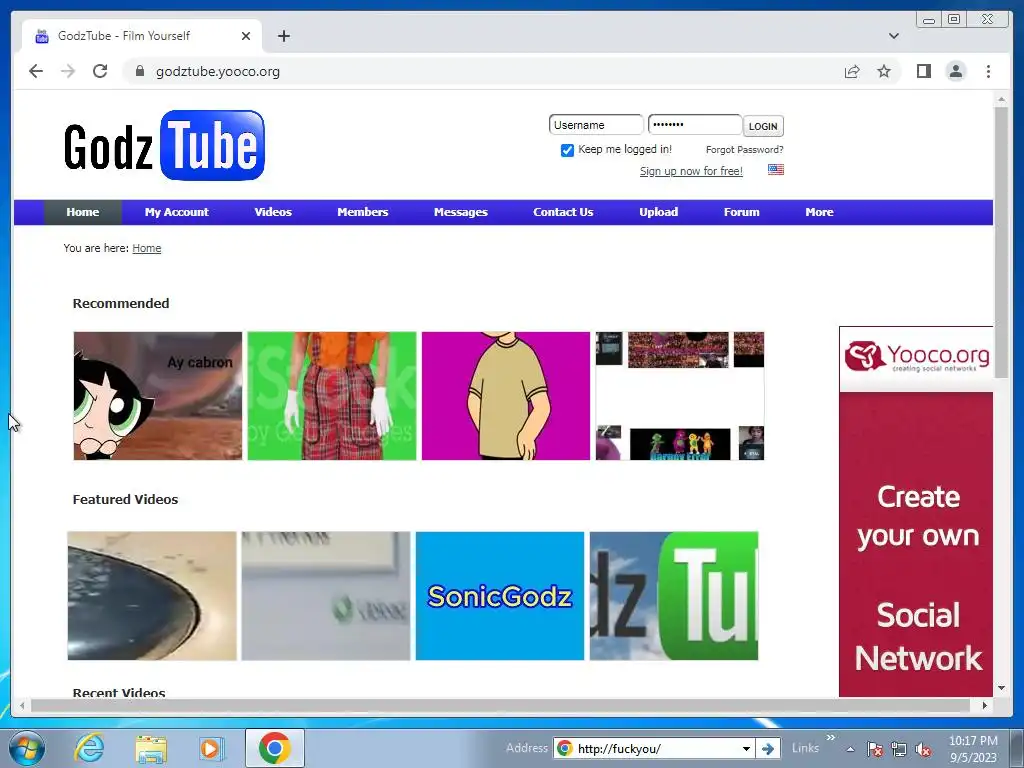
Task: Open Windows Media Player taskbar icon
Action: click(212, 748)
